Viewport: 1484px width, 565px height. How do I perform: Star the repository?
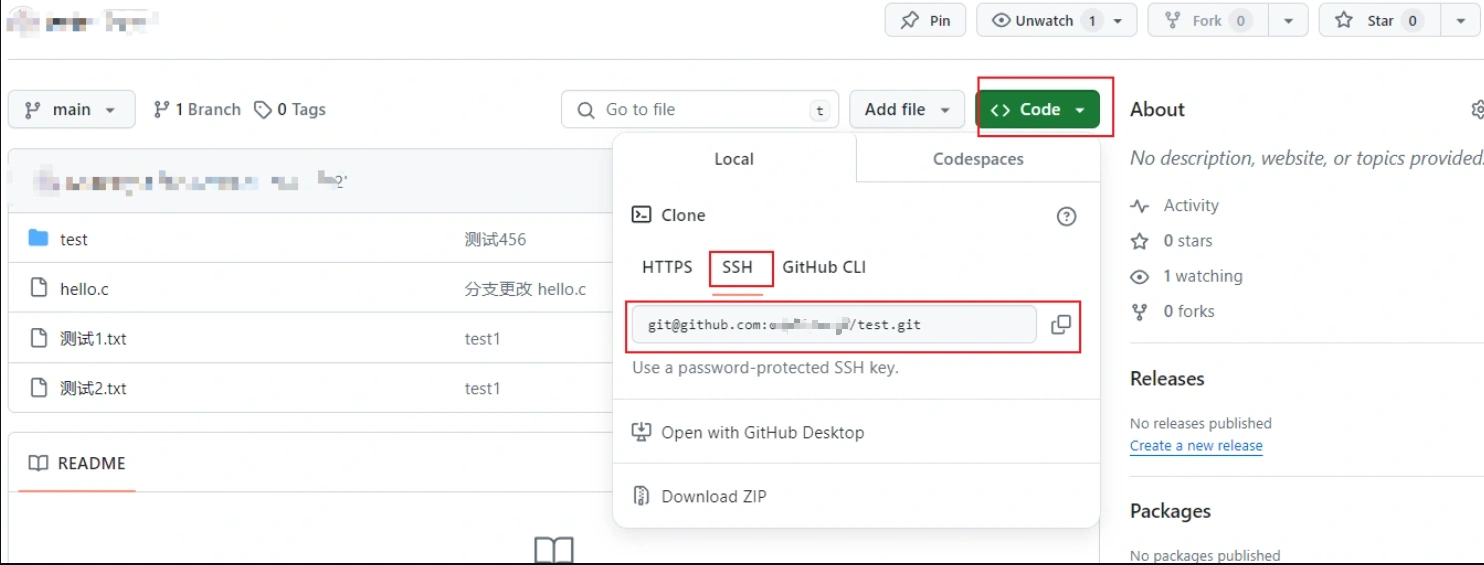point(1379,20)
